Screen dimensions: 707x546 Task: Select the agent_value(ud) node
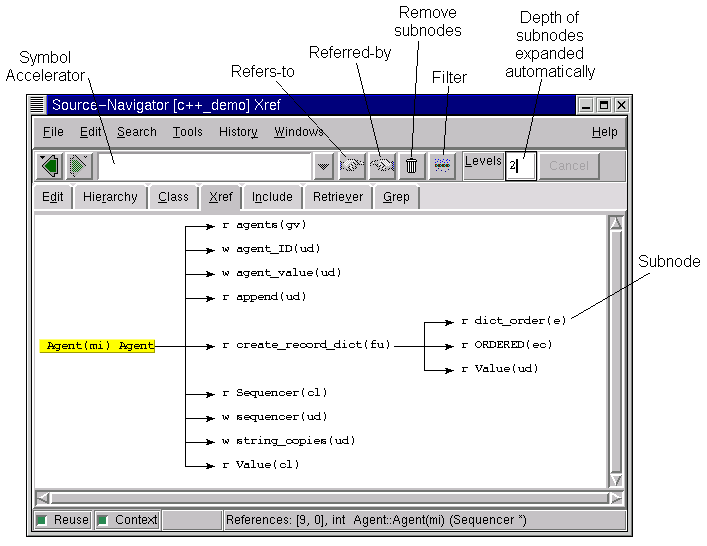[282, 273]
